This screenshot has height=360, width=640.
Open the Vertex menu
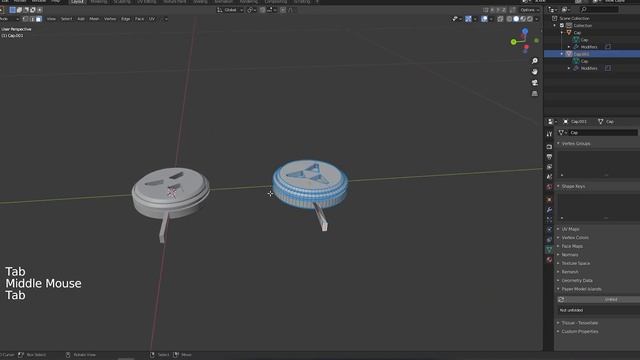point(110,19)
